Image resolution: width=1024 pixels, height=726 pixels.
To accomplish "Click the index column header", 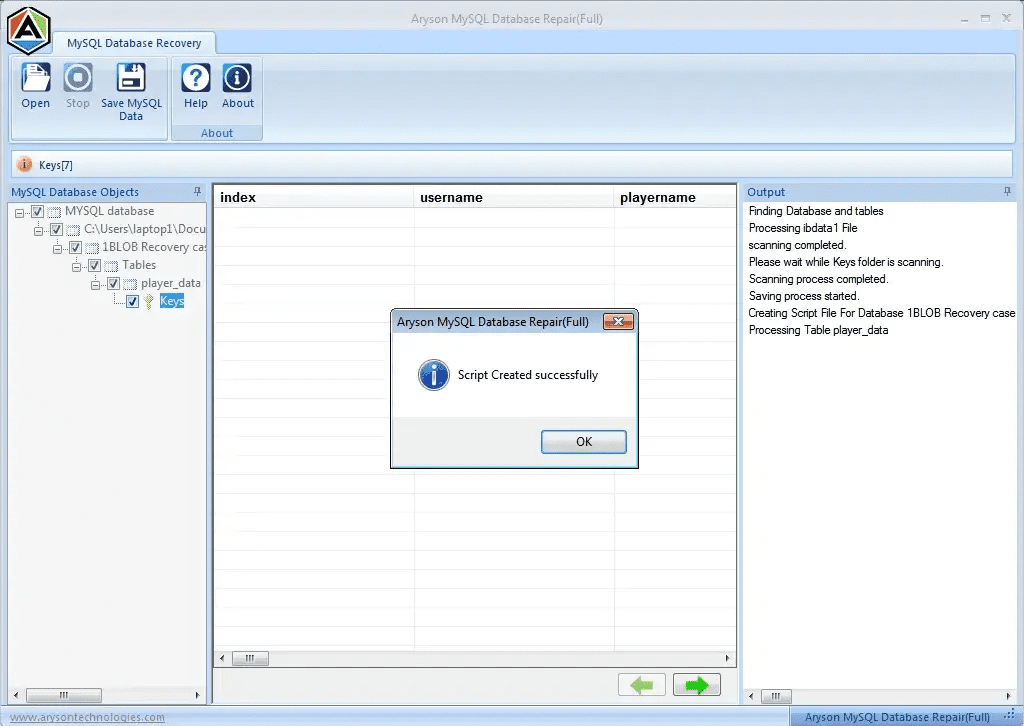I will point(313,198).
